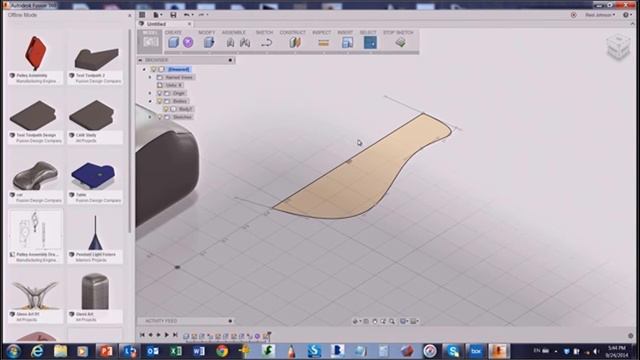Open Google Chrome from the taskbar

[222, 351]
